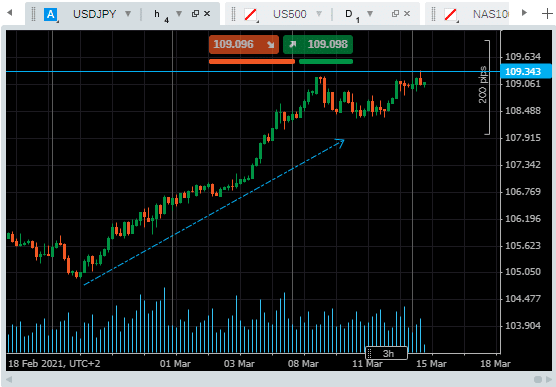The height and width of the screenshot is (387, 556).
Task: Click the horizontal scrollbar left arrow
Action: (9, 380)
